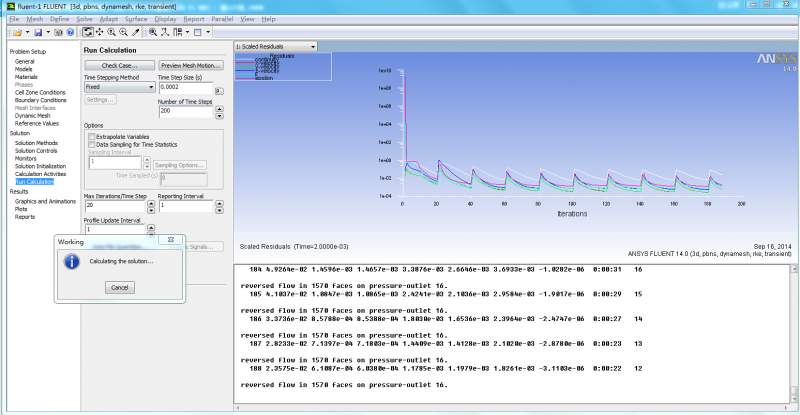Screen dimensions: 800x415
Task: Expand the open file icon dropdown arrow
Action: click(27, 32)
